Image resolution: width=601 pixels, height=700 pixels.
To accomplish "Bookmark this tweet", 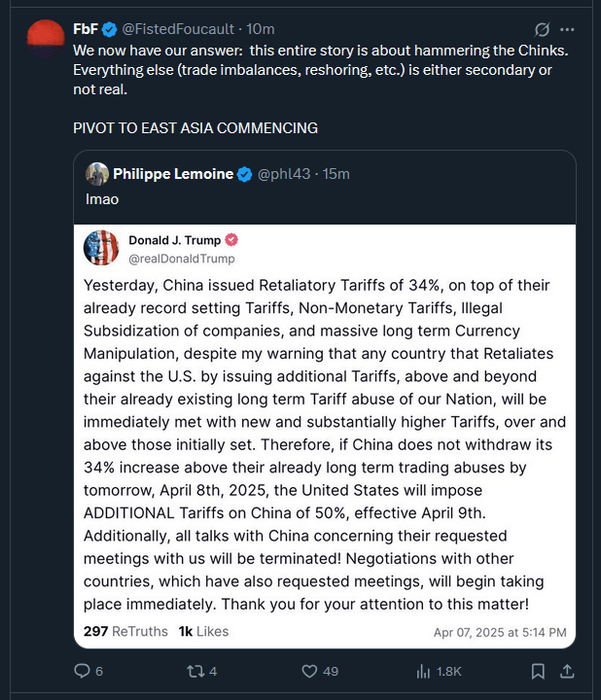I will coord(538,671).
